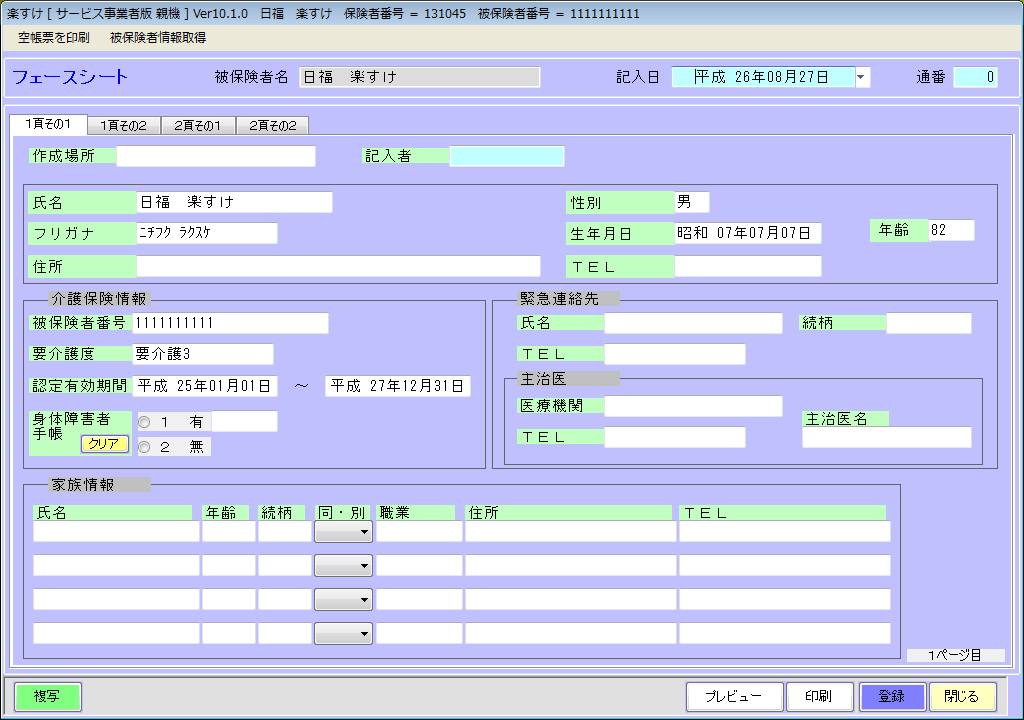This screenshot has width=1024, height=720.
Task: Click the 性別 field showing 男
Action: [x=692, y=203]
